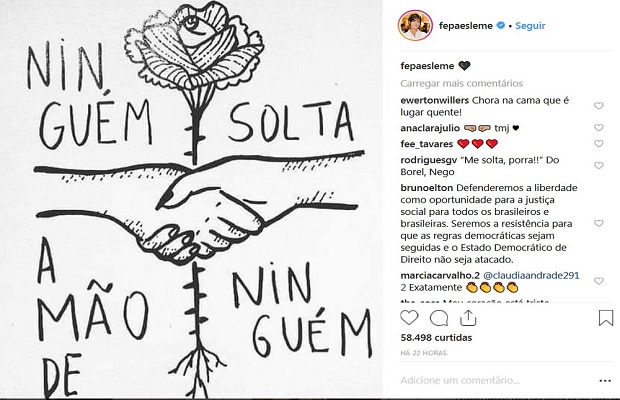Like the post with the heart icon

pyautogui.click(x=409, y=318)
